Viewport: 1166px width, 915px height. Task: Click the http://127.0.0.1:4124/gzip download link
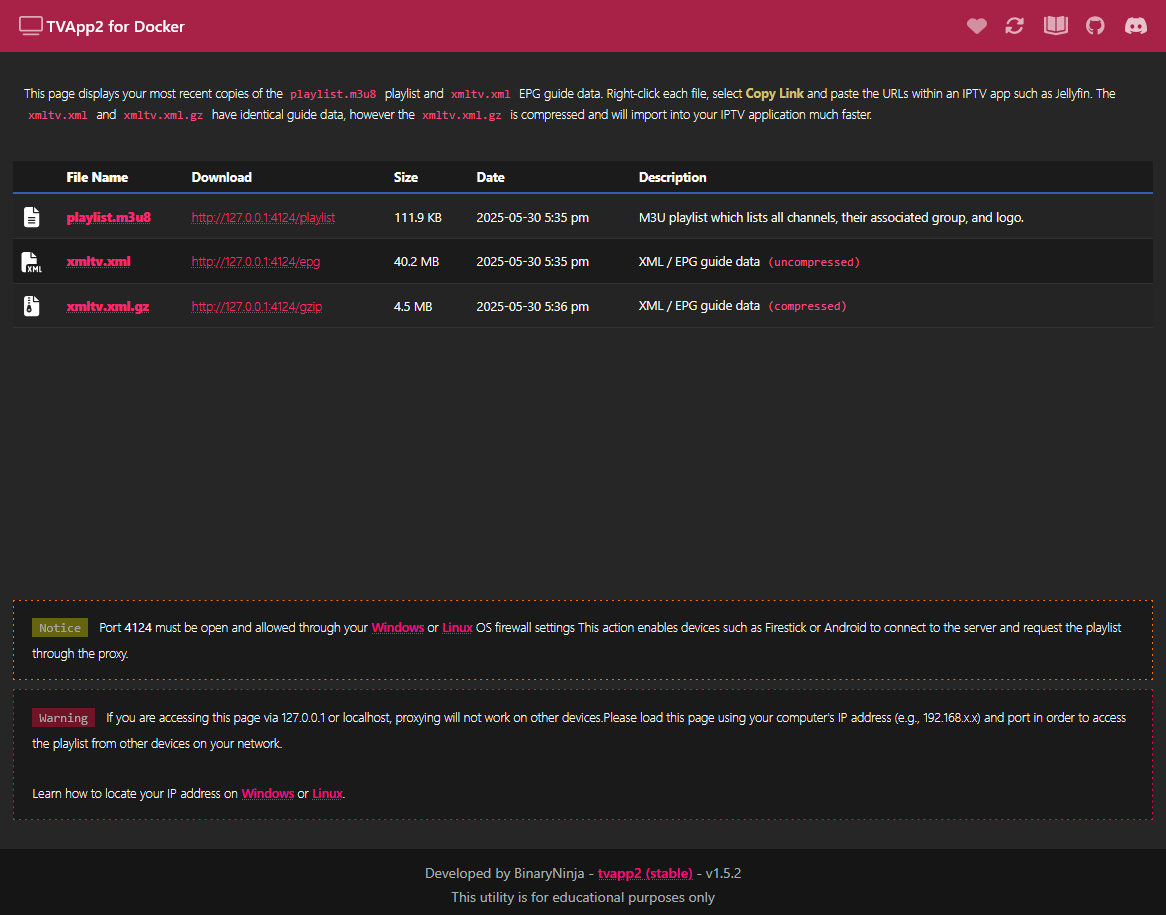coord(257,306)
